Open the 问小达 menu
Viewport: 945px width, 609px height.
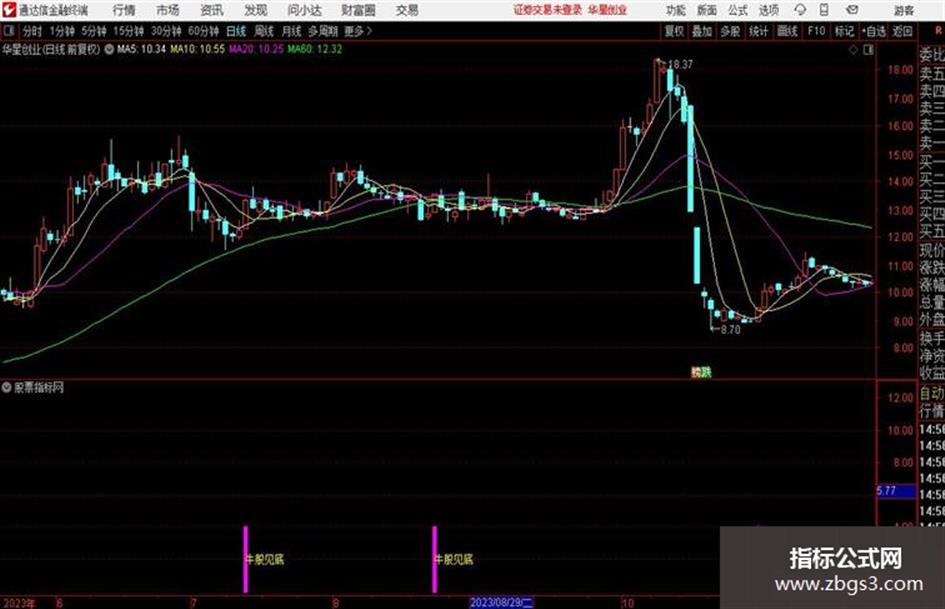point(304,10)
